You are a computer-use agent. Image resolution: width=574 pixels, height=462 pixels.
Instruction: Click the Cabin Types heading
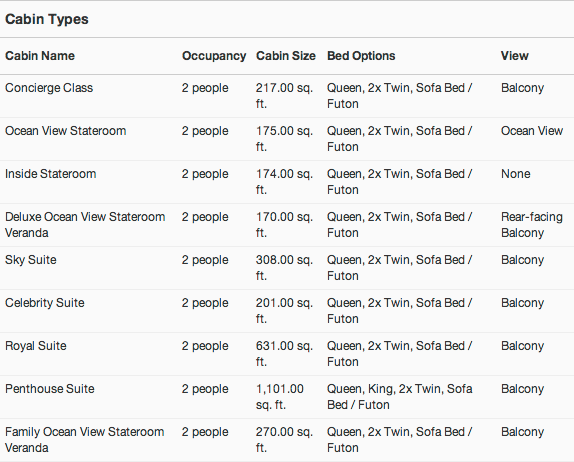[47, 19]
